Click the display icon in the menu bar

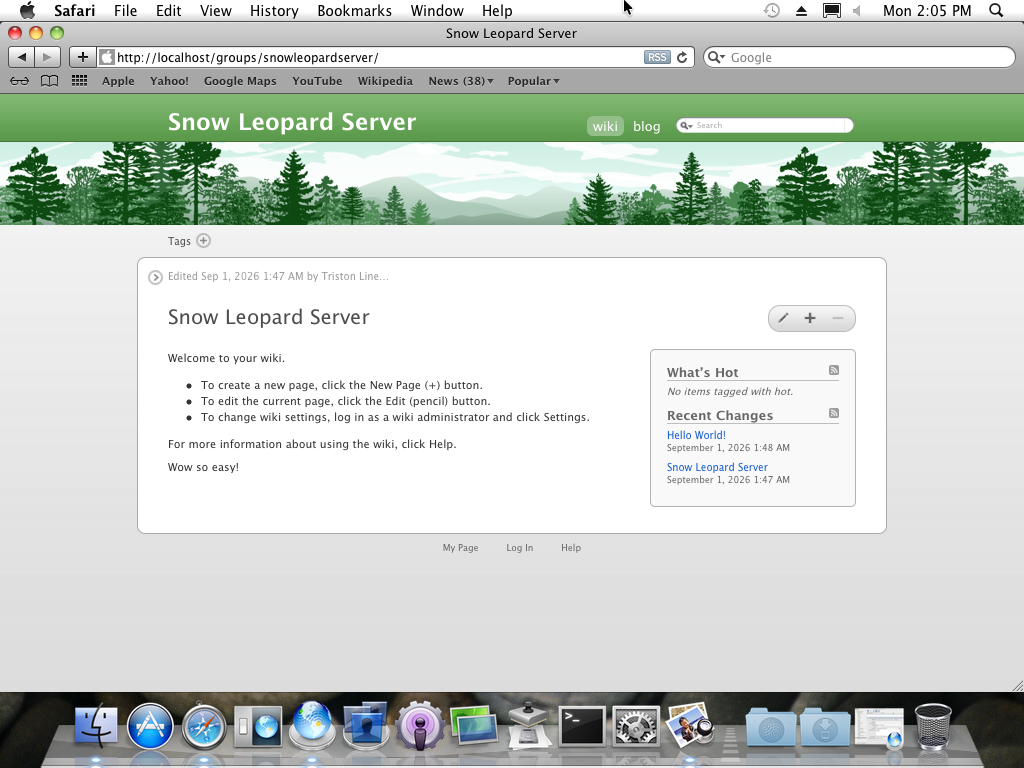831,10
